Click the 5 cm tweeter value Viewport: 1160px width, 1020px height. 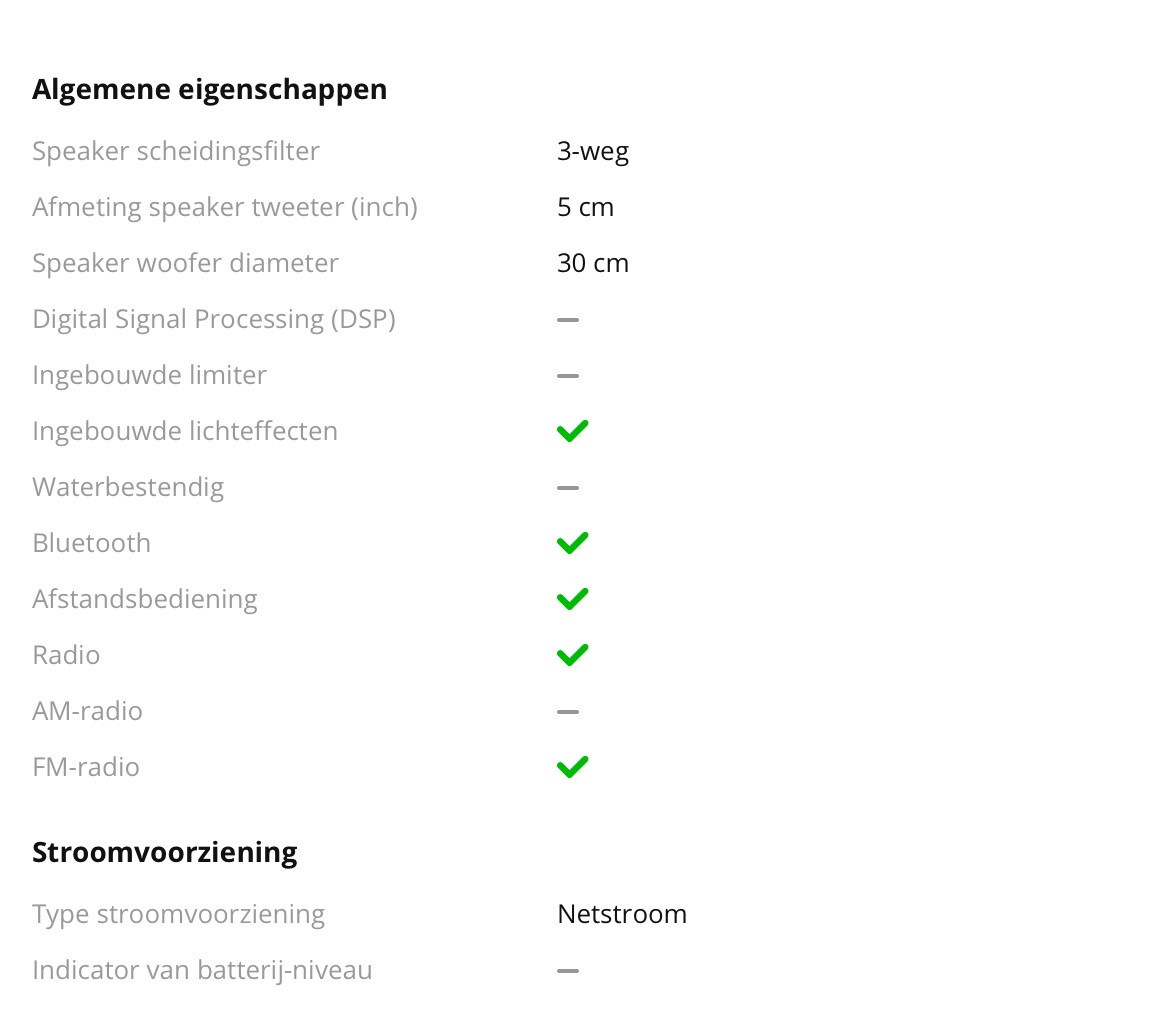pyautogui.click(x=585, y=207)
